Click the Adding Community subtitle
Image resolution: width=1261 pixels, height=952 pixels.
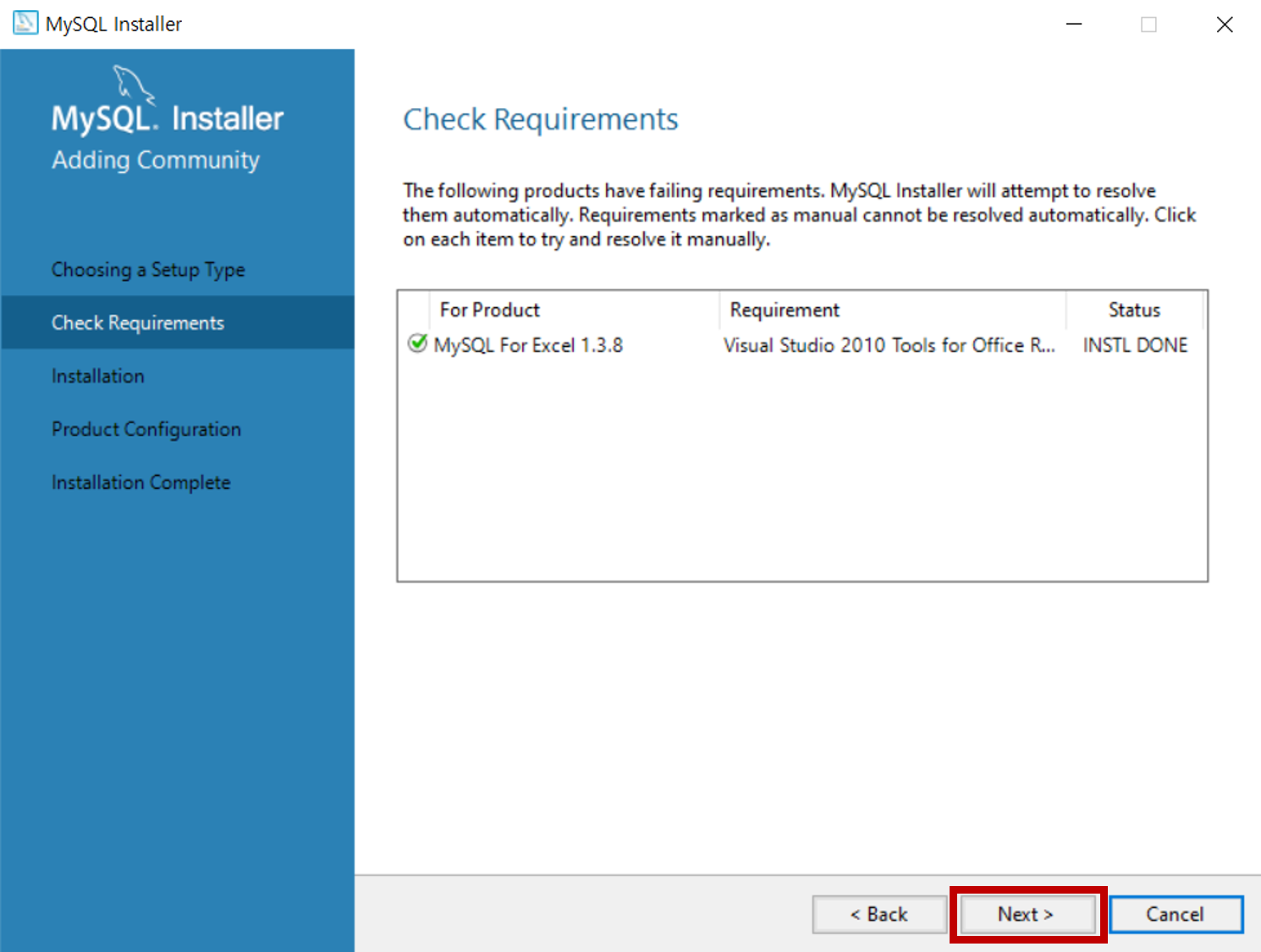pos(156,160)
